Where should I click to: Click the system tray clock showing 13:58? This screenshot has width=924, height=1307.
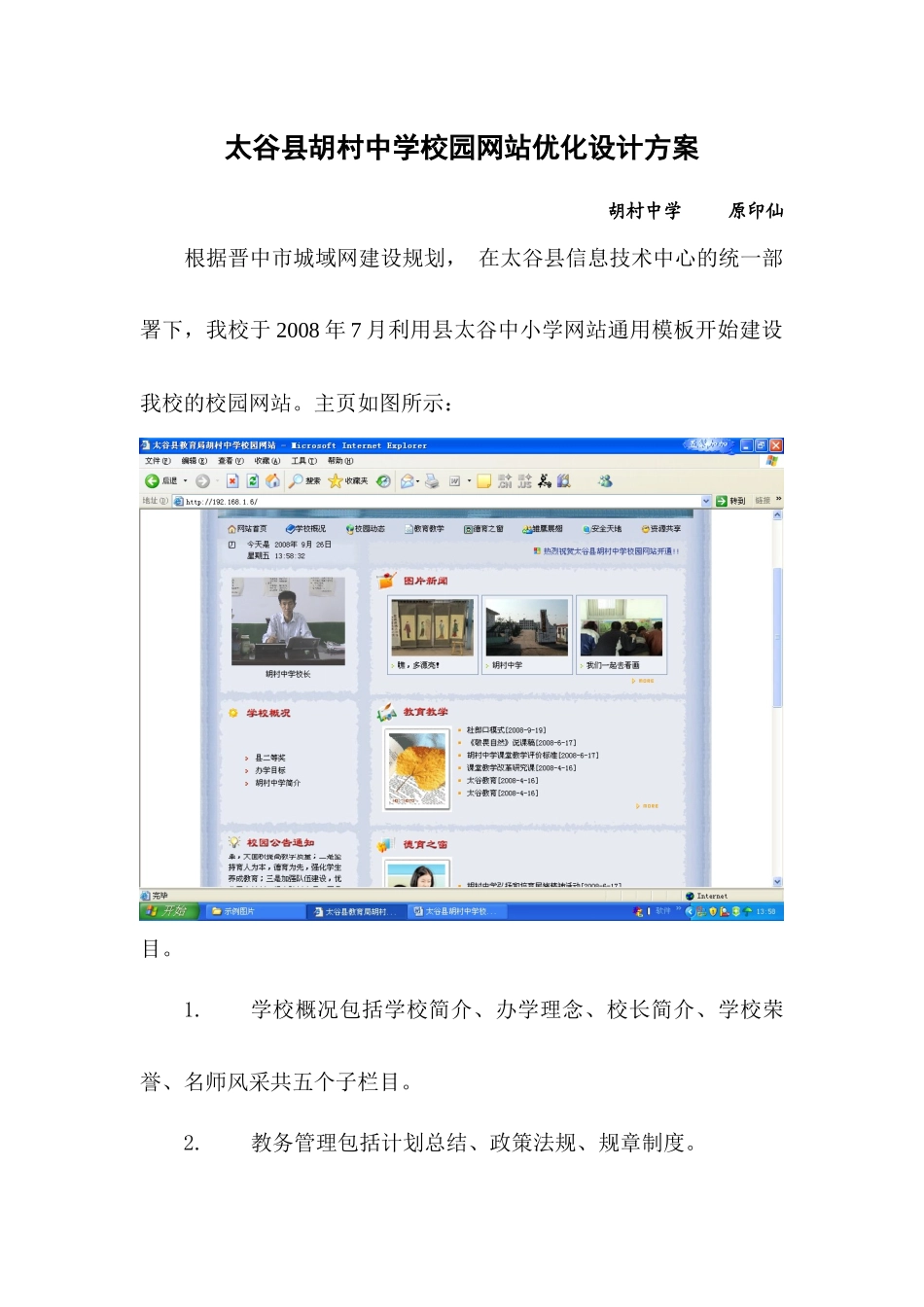(766, 912)
